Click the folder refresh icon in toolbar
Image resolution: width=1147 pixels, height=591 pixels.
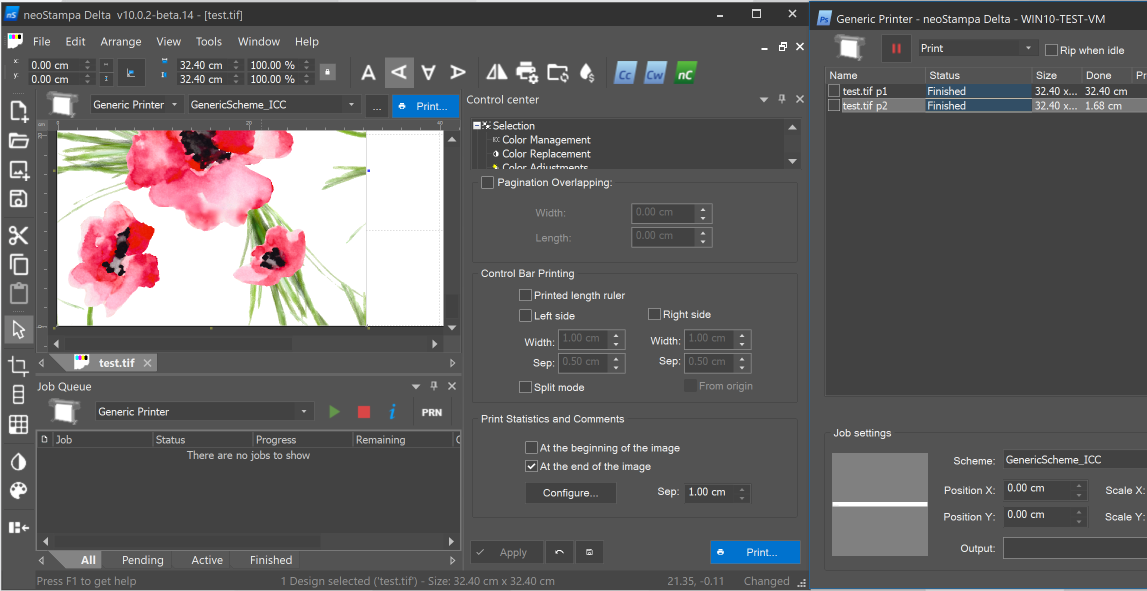click(557, 72)
